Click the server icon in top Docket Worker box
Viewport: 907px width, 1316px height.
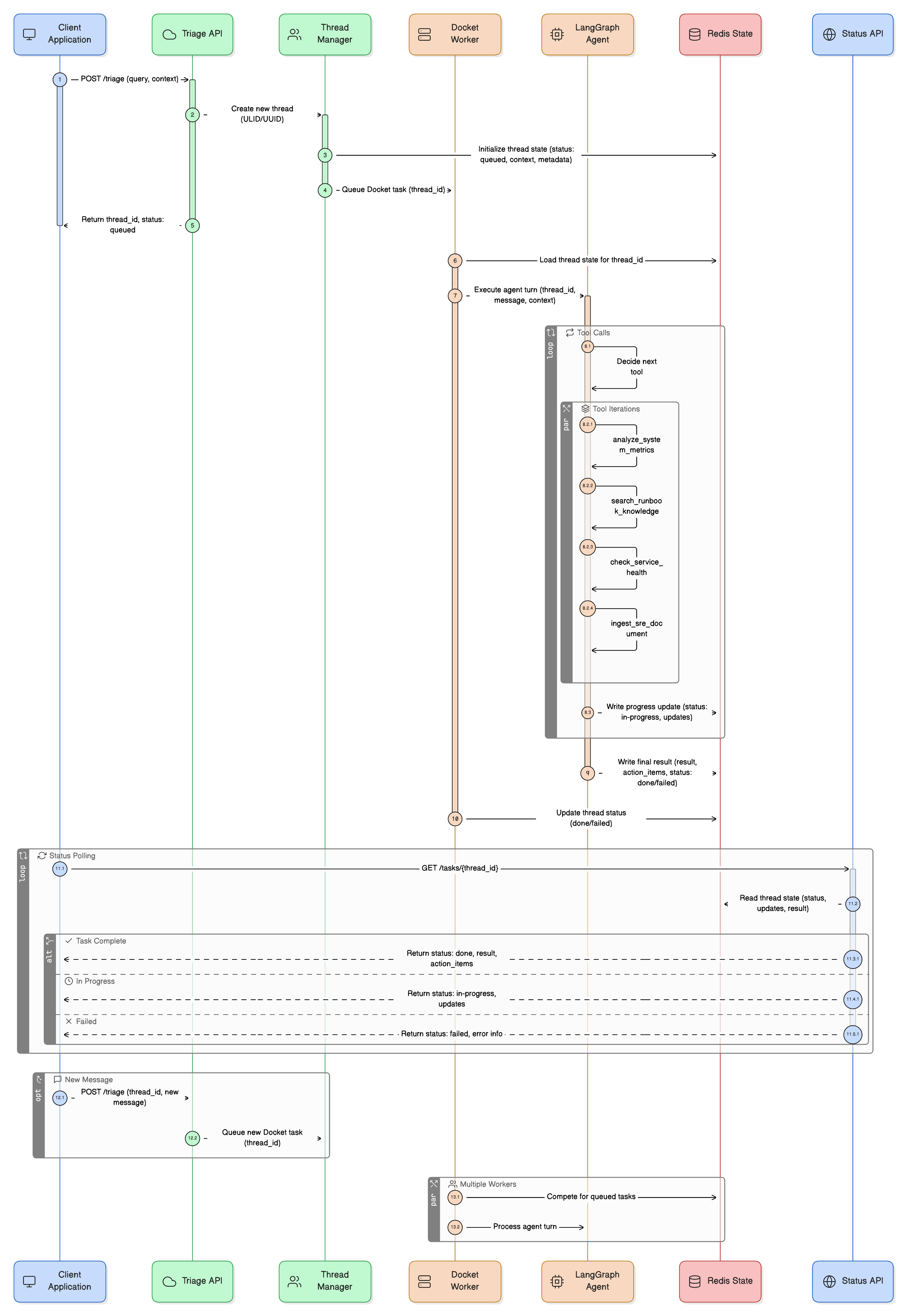[425, 34]
